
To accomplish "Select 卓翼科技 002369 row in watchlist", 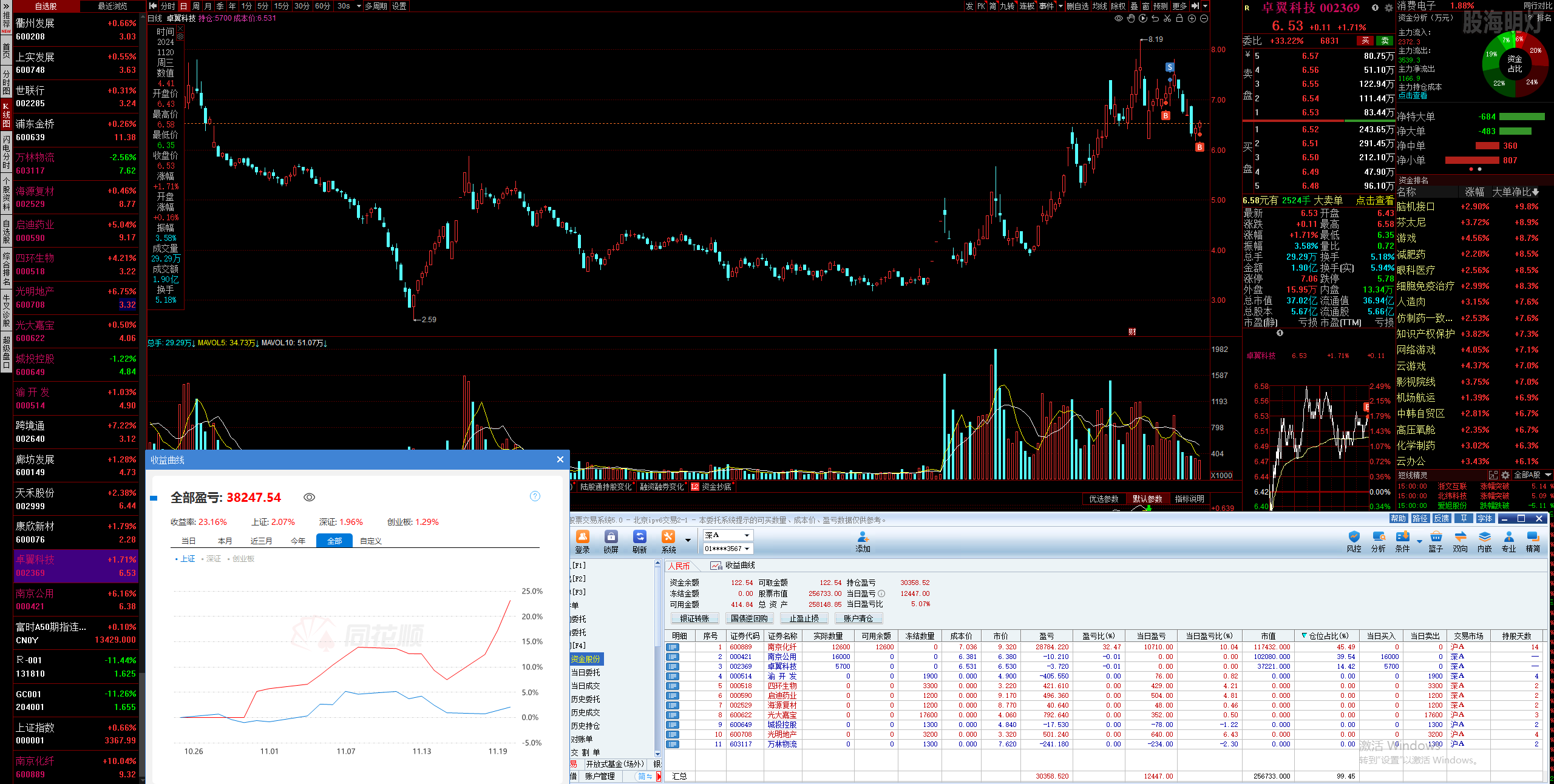I will coord(76,566).
